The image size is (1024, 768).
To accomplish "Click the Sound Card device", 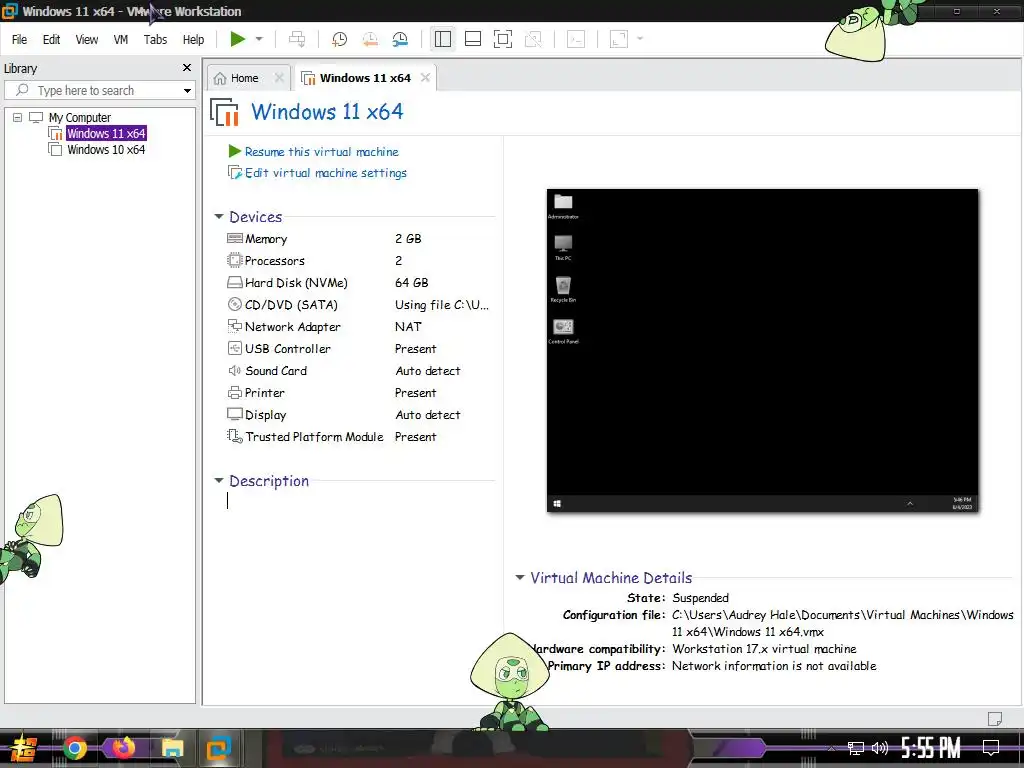I will 358,371.
